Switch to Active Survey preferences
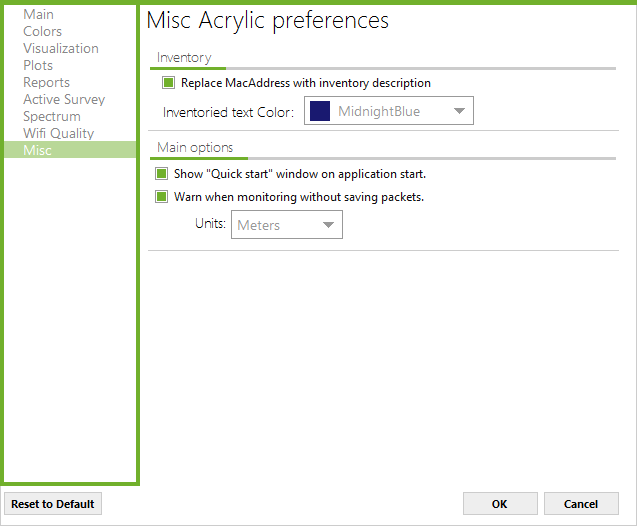This screenshot has height=526, width=637. (x=64, y=100)
